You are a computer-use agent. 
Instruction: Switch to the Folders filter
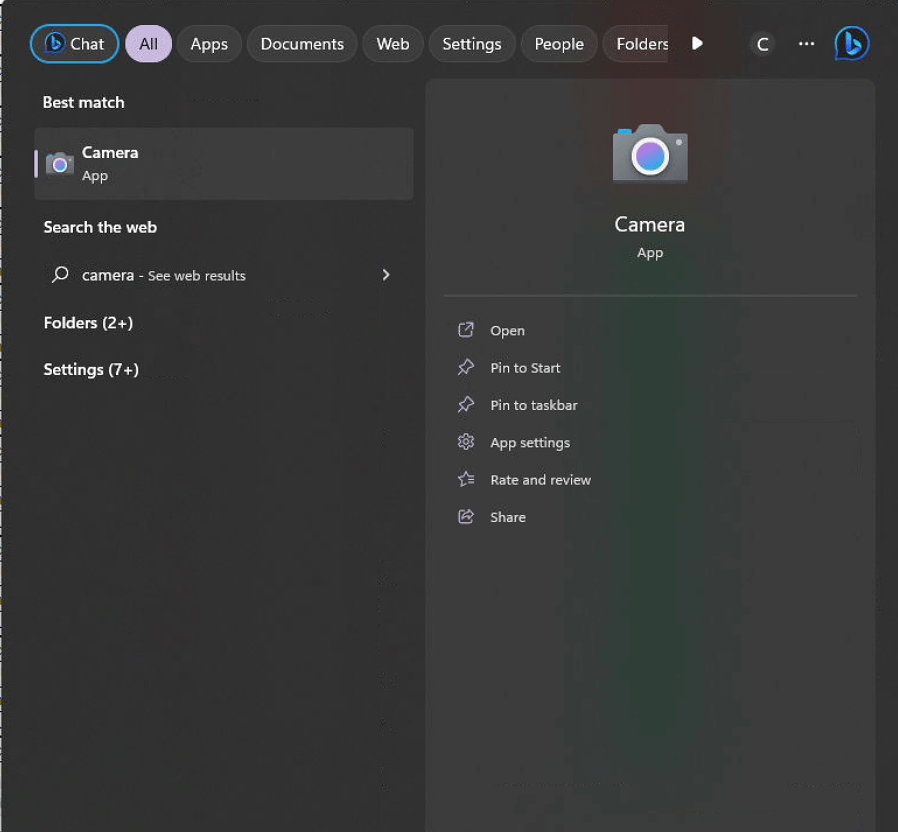coord(636,44)
